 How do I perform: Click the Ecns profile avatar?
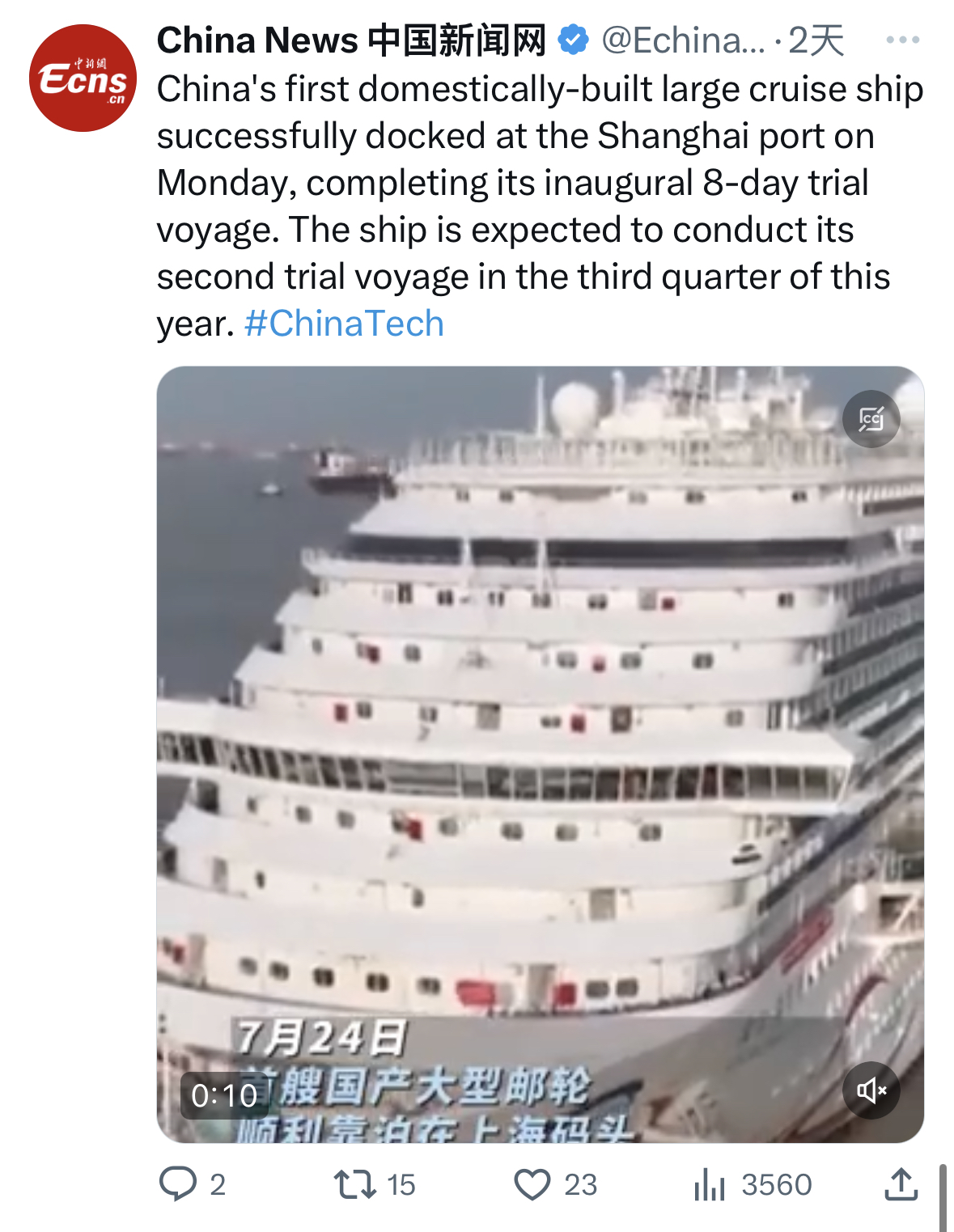click(x=83, y=78)
